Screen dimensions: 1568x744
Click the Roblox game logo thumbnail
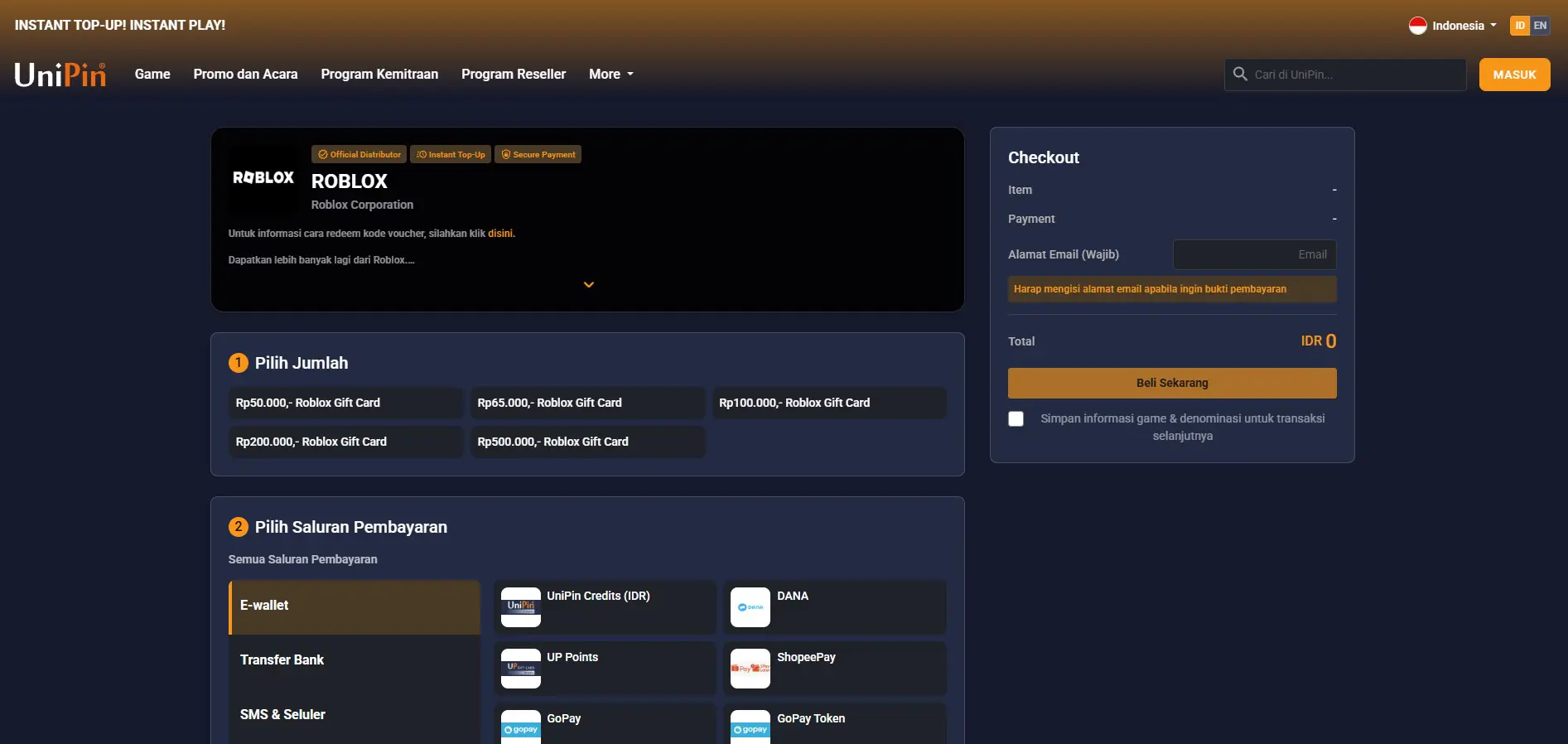click(x=263, y=178)
